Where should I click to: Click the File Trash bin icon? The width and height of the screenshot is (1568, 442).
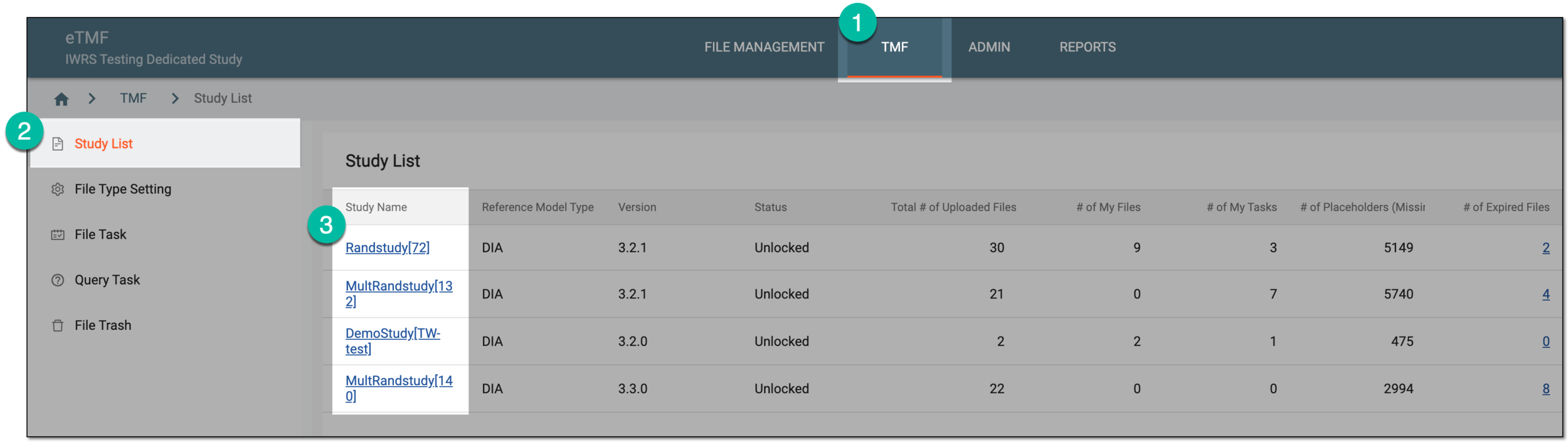pyautogui.click(x=58, y=325)
